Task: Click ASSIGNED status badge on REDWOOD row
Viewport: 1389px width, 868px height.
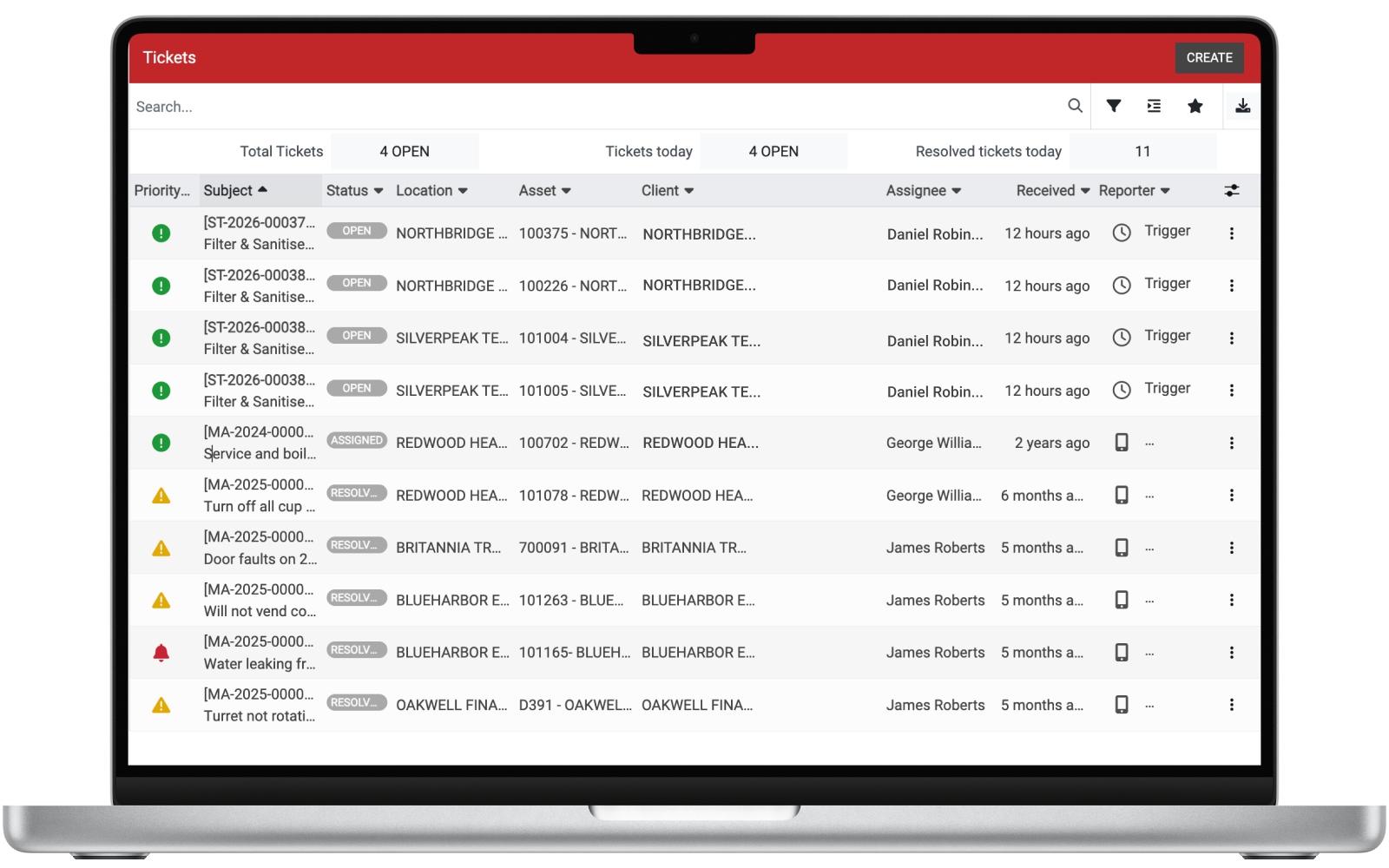Action: point(357,440)
